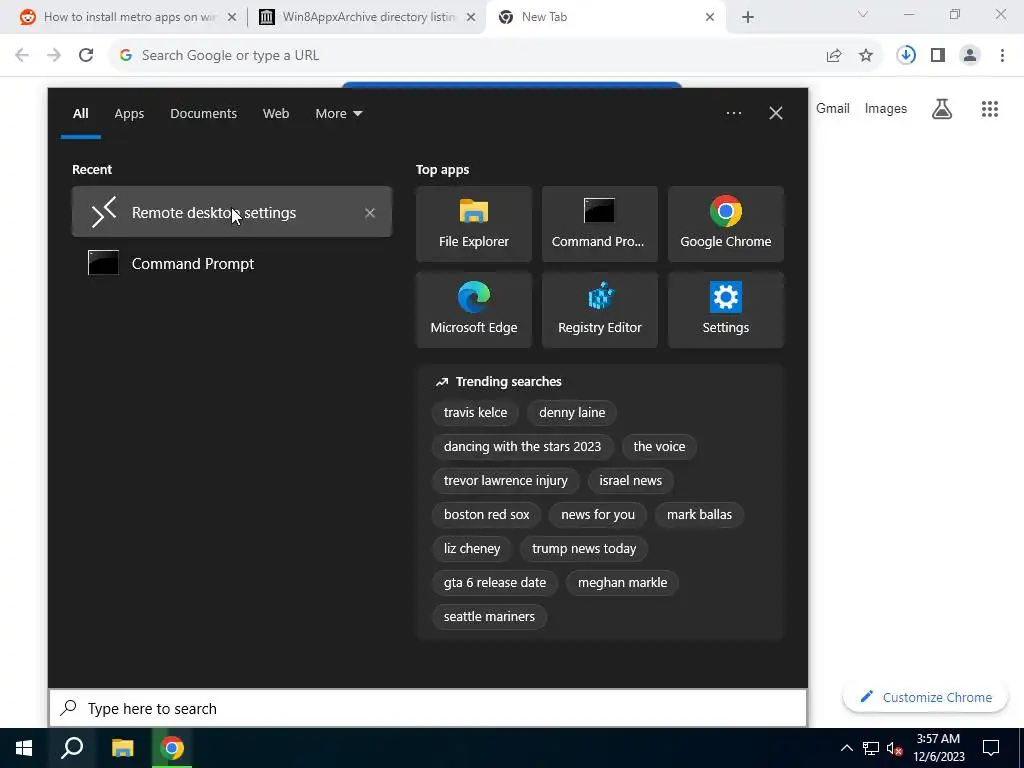Open Search Labs flask icon
This screenshot has width=1024, height=768.
pyautogui.click(x=941, y=108)
